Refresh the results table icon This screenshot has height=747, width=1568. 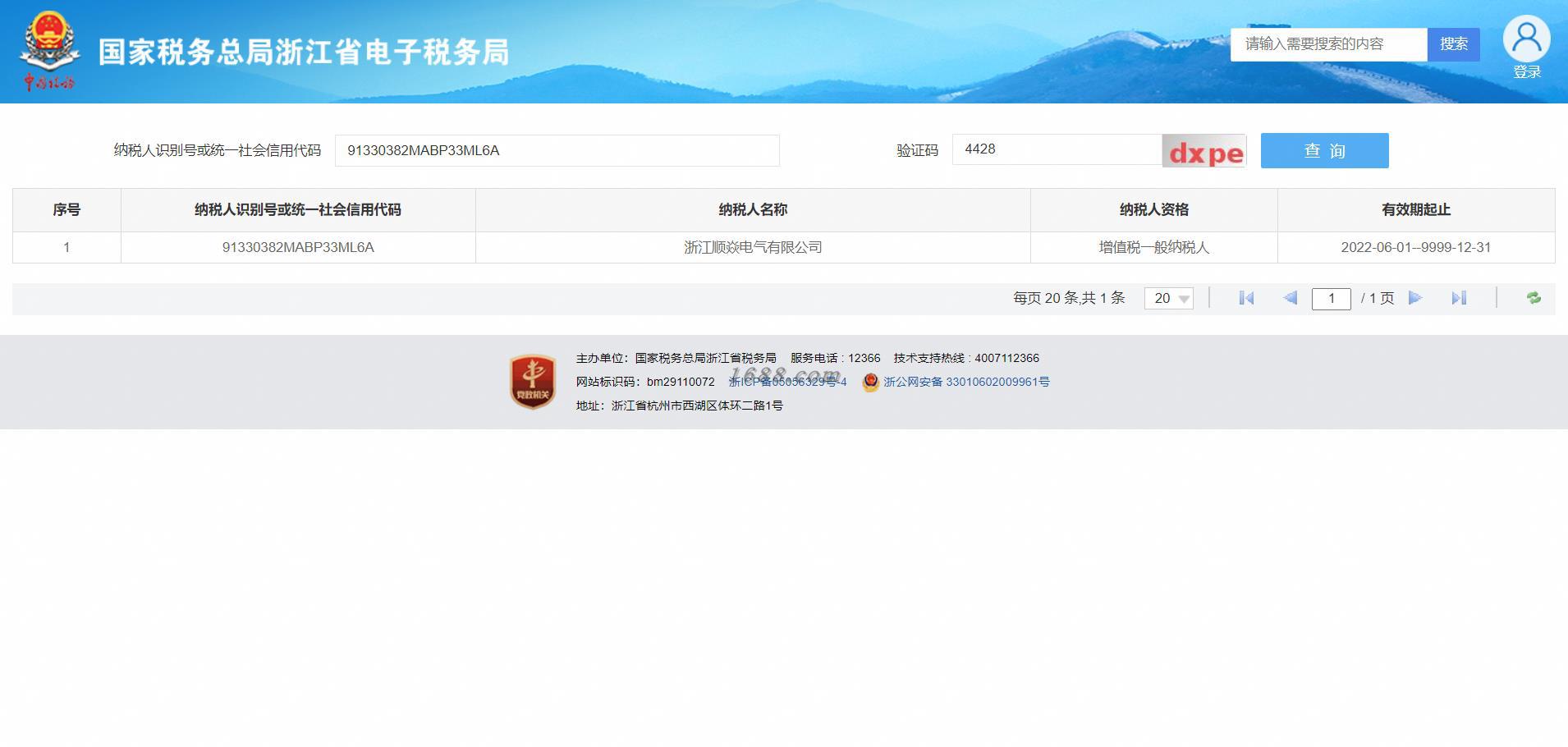click(1534, 298)
